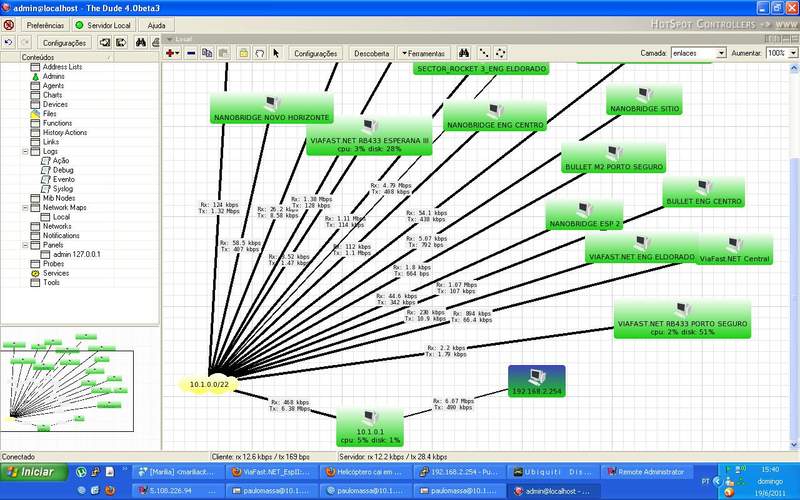Open the Preferências menu
The height and width of the screenshot is (500, 800).
45,25
